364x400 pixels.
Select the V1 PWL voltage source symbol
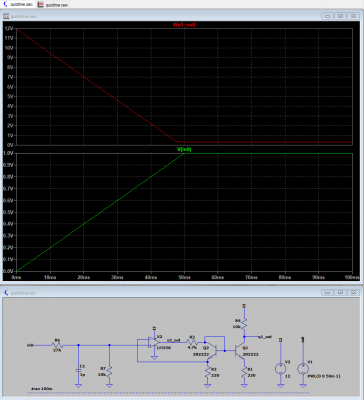[x=303, y=369]
